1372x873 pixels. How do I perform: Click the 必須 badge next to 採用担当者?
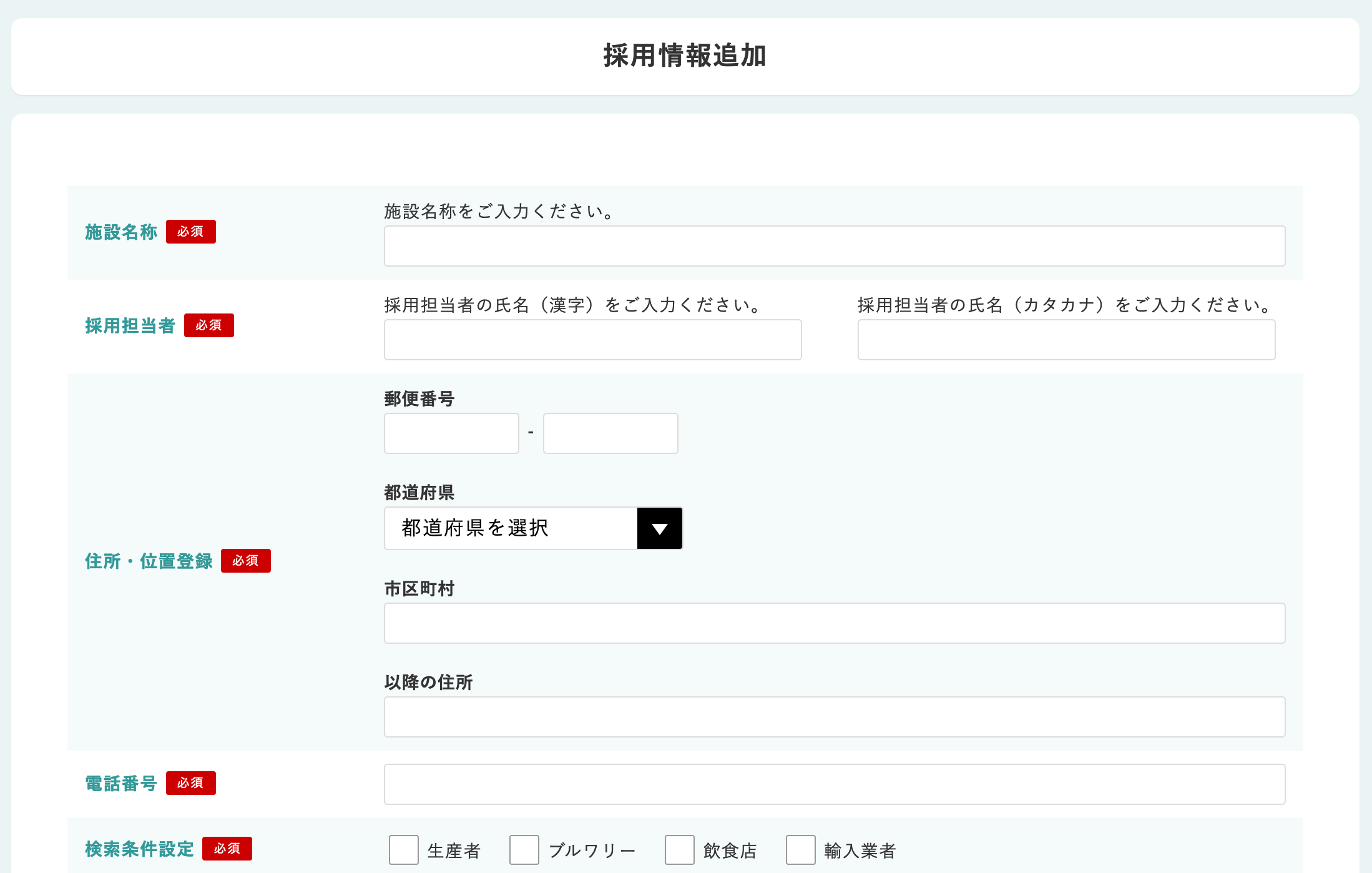pyautogui.click(x=208, y=325)
